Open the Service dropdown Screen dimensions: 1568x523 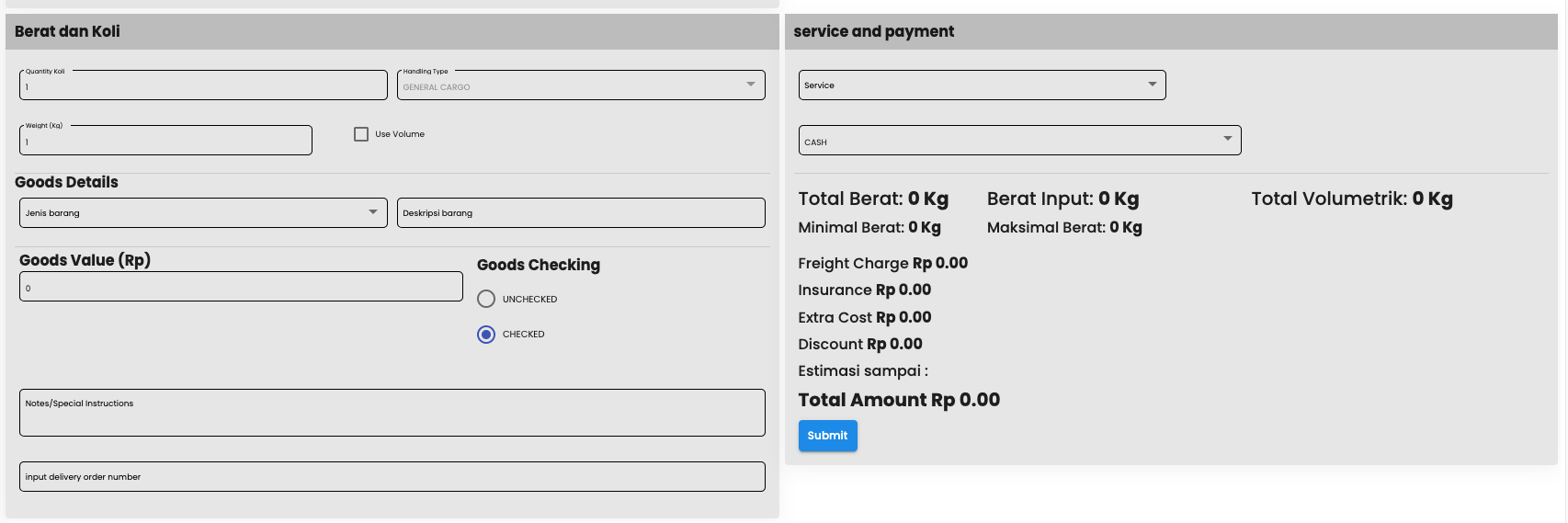coord(982,85)
